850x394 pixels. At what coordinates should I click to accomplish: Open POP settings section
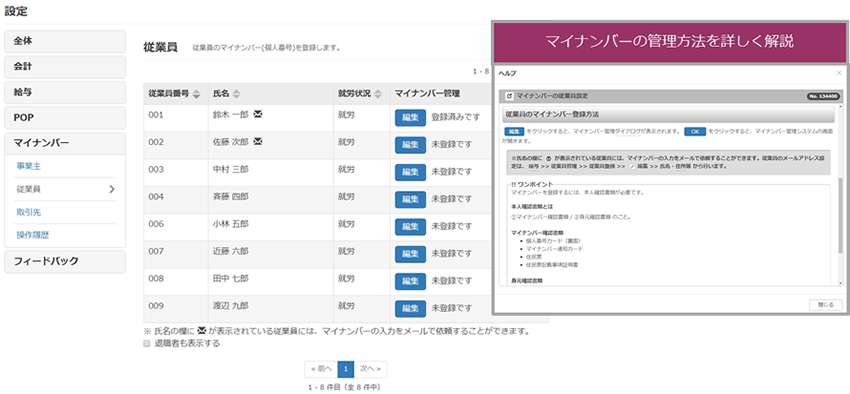click(65, 118)
